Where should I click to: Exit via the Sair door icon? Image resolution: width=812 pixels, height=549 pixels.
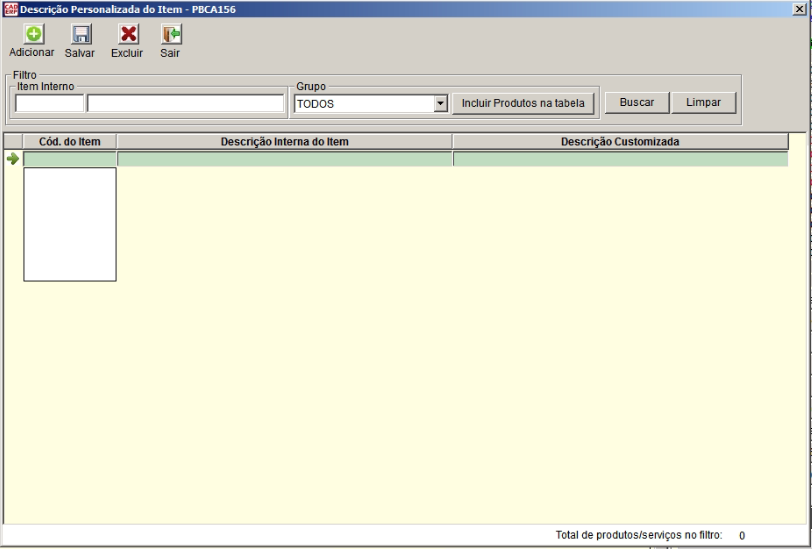click(171, 34)
